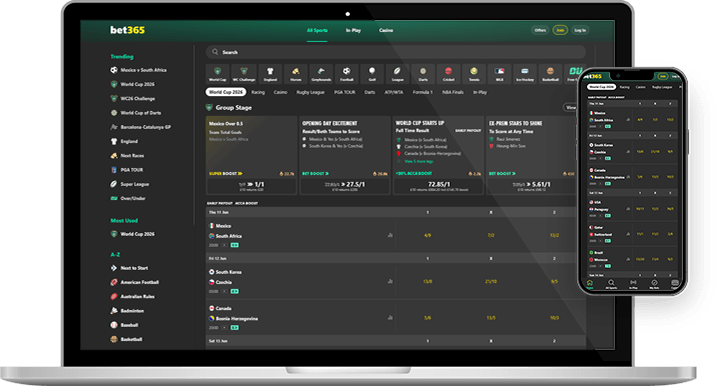Add 27.5/1 bet boost to betslip

click(x=344, y=185)
